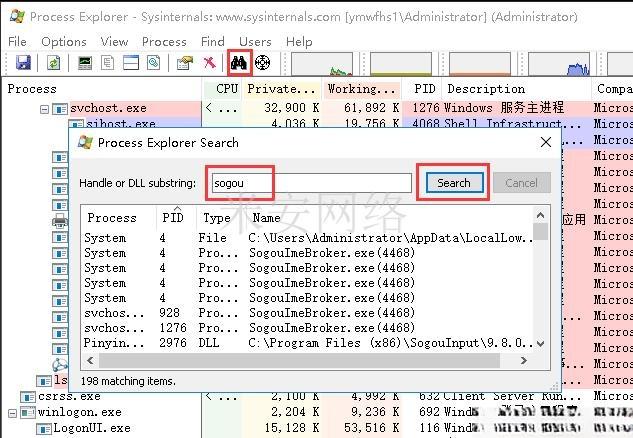This screenshot has height=438, width=633.
Task: Select the svchost PID 1276 result row
Action: point(308,328)
